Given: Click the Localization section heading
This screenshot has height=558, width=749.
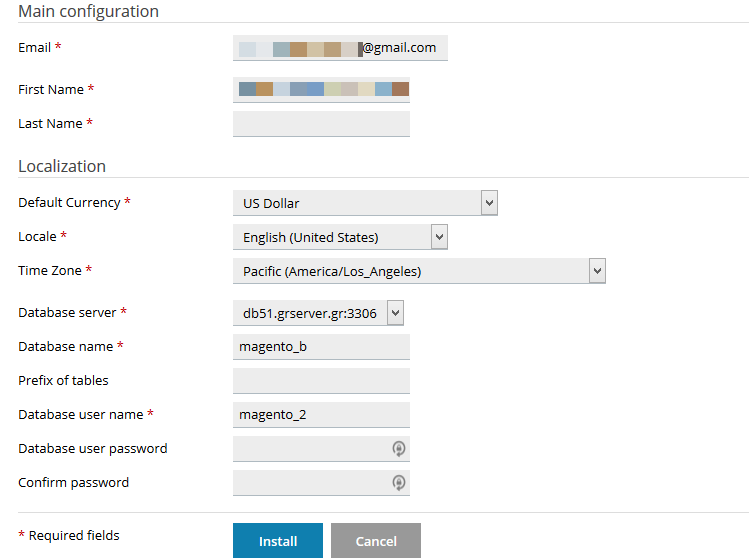Looking at the screenshot, I should coord(62,166).
